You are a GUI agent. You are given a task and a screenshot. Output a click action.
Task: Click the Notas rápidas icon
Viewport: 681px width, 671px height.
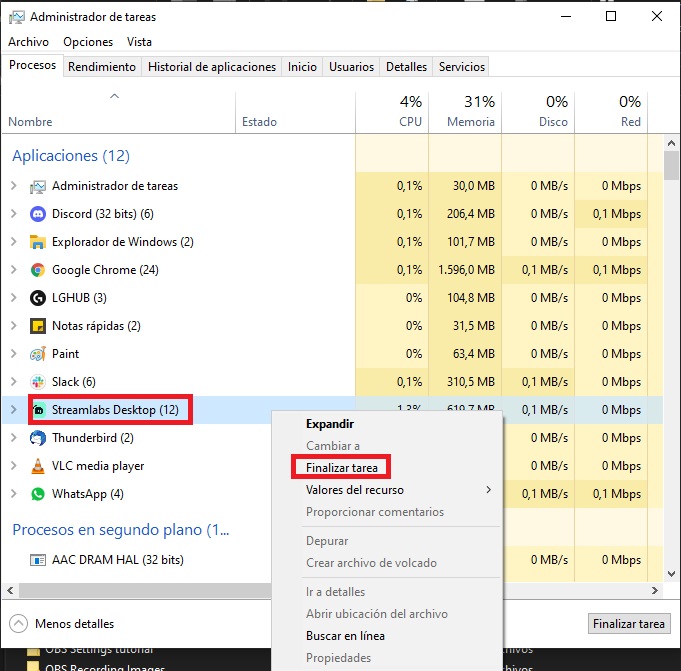point(38,326)
